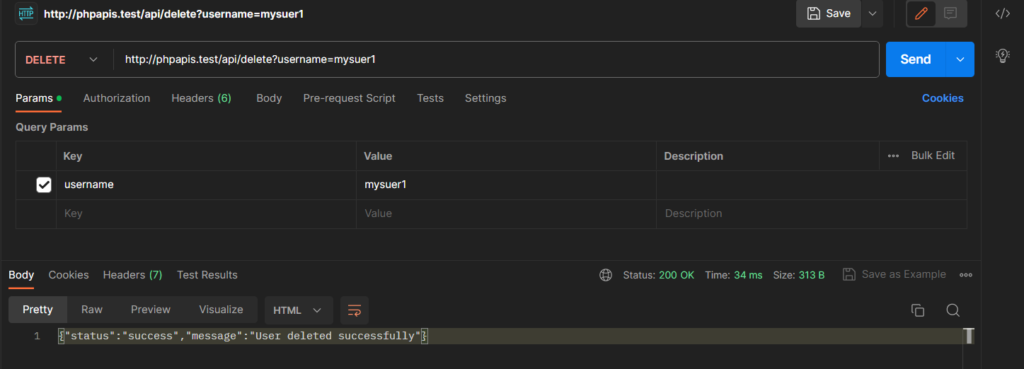The width and height of the screenshot is (1024, 369).
Task: Open the Cookies link
Action: [942, 98]
